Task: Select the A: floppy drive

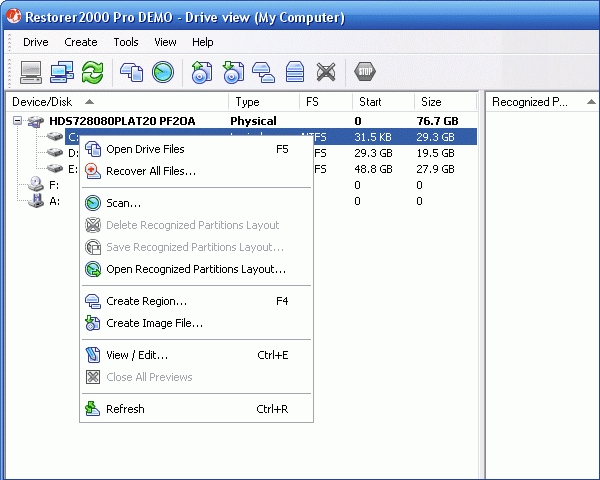Action: 54,201
